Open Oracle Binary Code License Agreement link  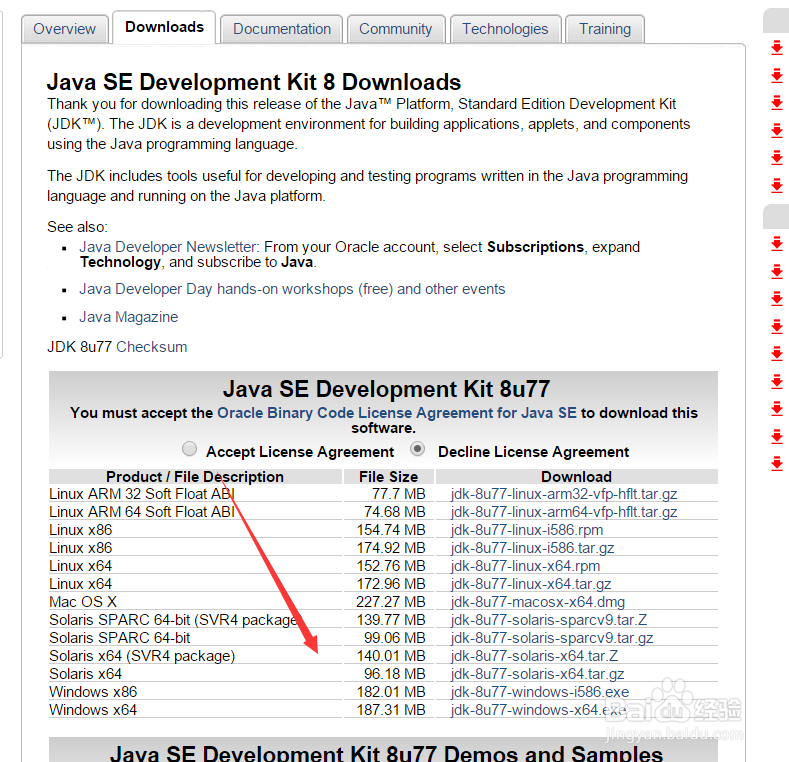click(x=397, y=413)
